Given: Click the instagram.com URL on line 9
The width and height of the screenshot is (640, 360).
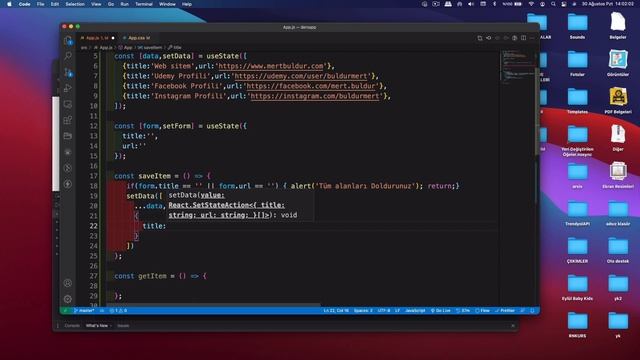Looking at the screenshot, I should click(315, 96).
